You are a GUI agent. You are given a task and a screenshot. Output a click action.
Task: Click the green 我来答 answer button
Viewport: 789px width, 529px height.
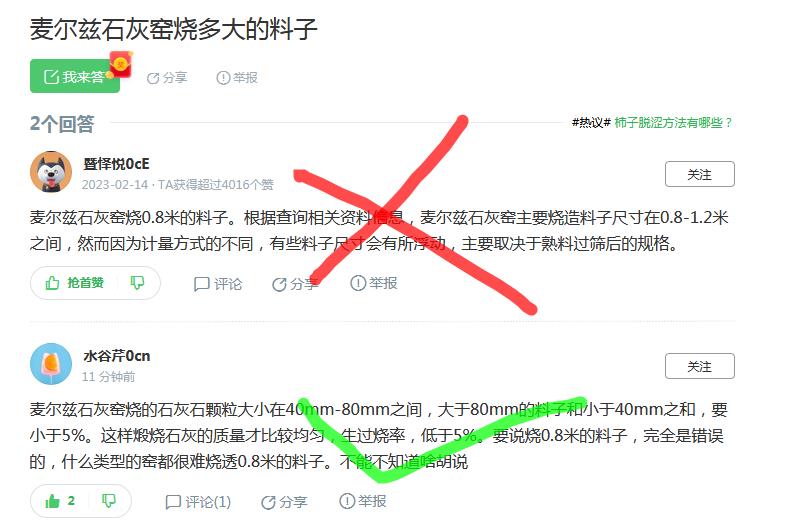(74, 77)
